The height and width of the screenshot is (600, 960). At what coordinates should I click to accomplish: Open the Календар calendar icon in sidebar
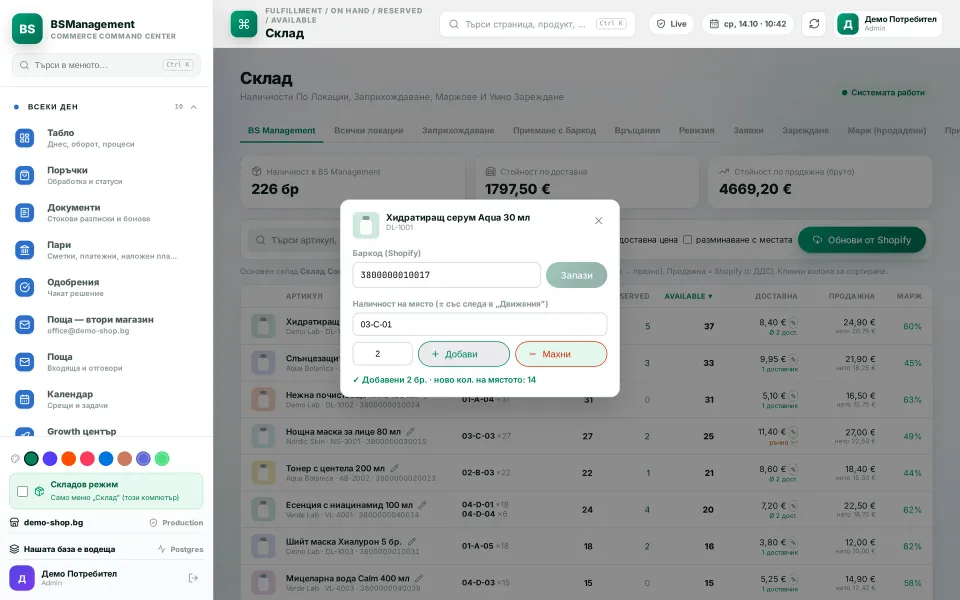24,399
